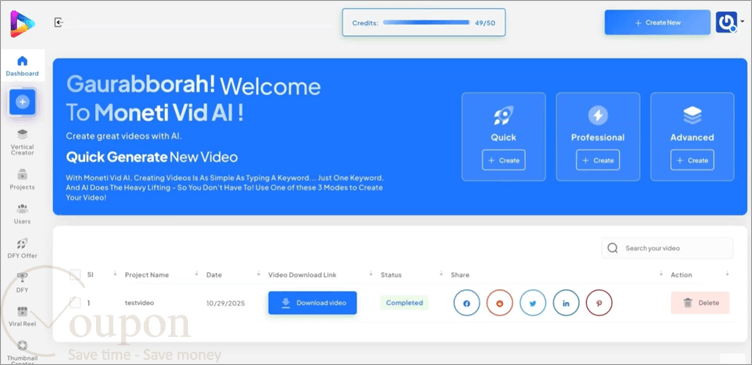Create an Advanced mode video
The width and height of the screenshot is (752, 365).
click(692, 160)
